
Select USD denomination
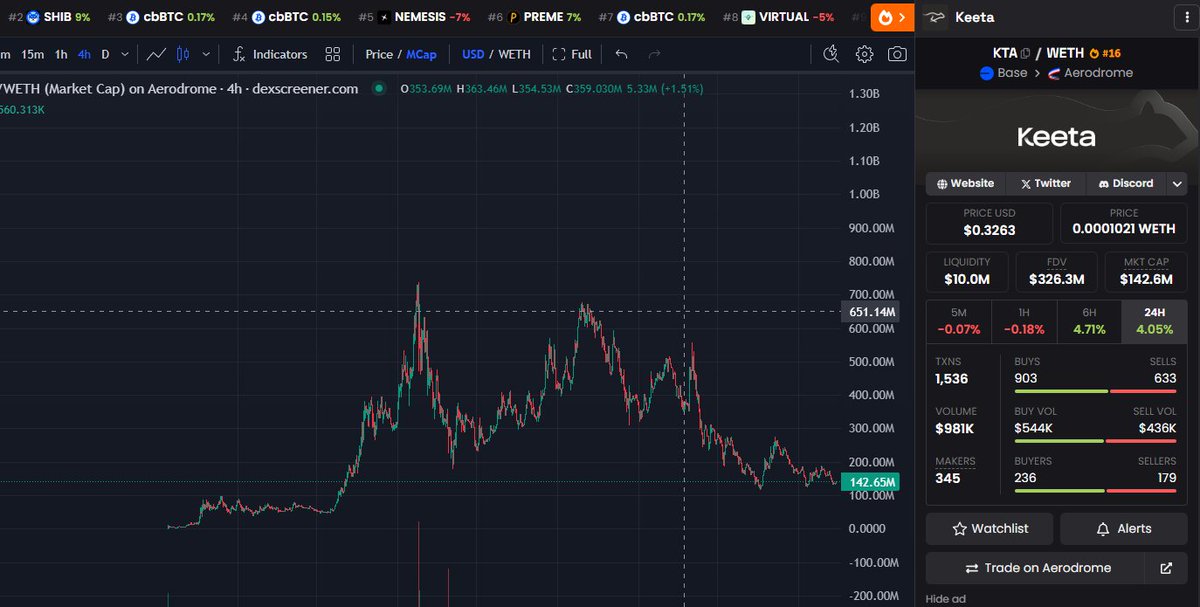[472, 54]
